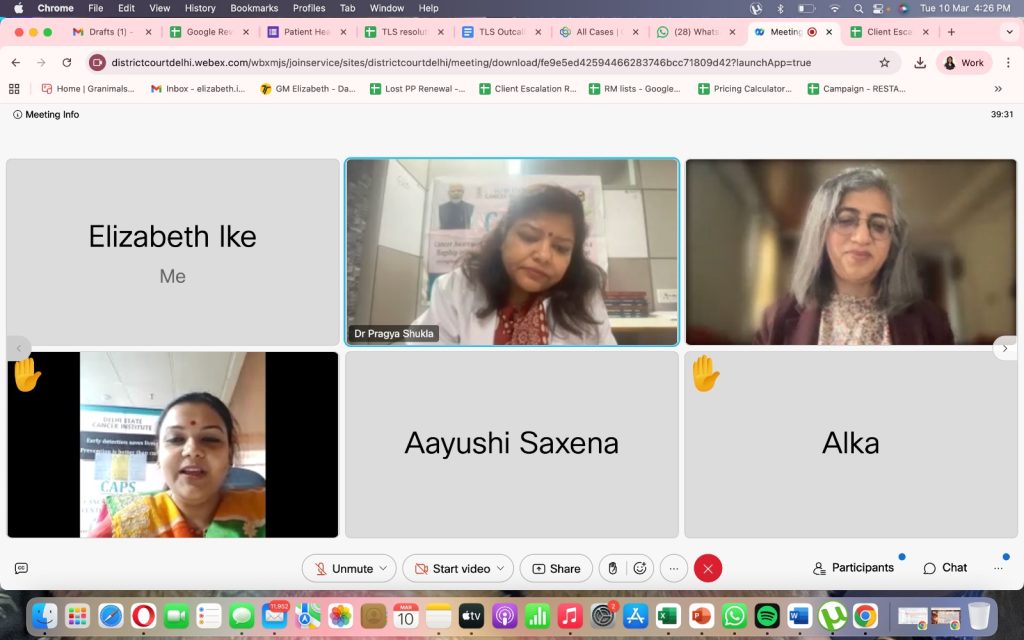Select the Aayushi Saxena tile
Image resolution: width=1024 pixels, height=640 pixels.
pos(512,444)
